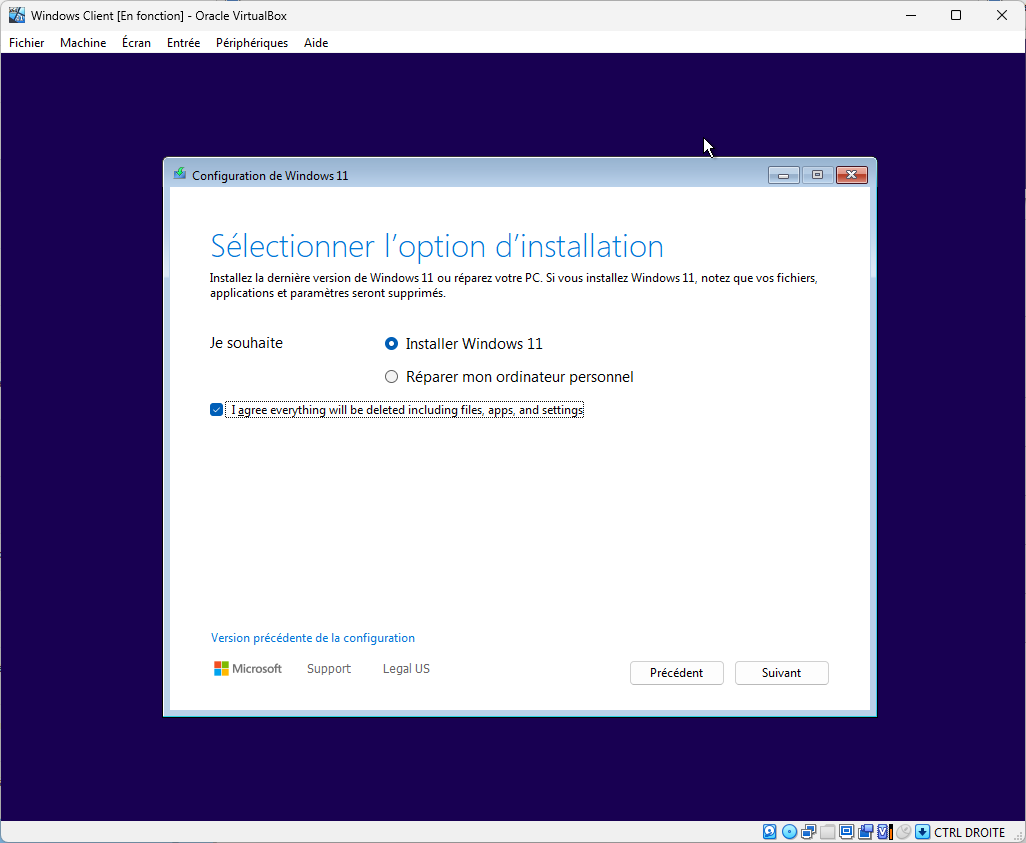Close the Oracle VirtualBox window
Screen dimensions: 1026x843
[1002, 15]
